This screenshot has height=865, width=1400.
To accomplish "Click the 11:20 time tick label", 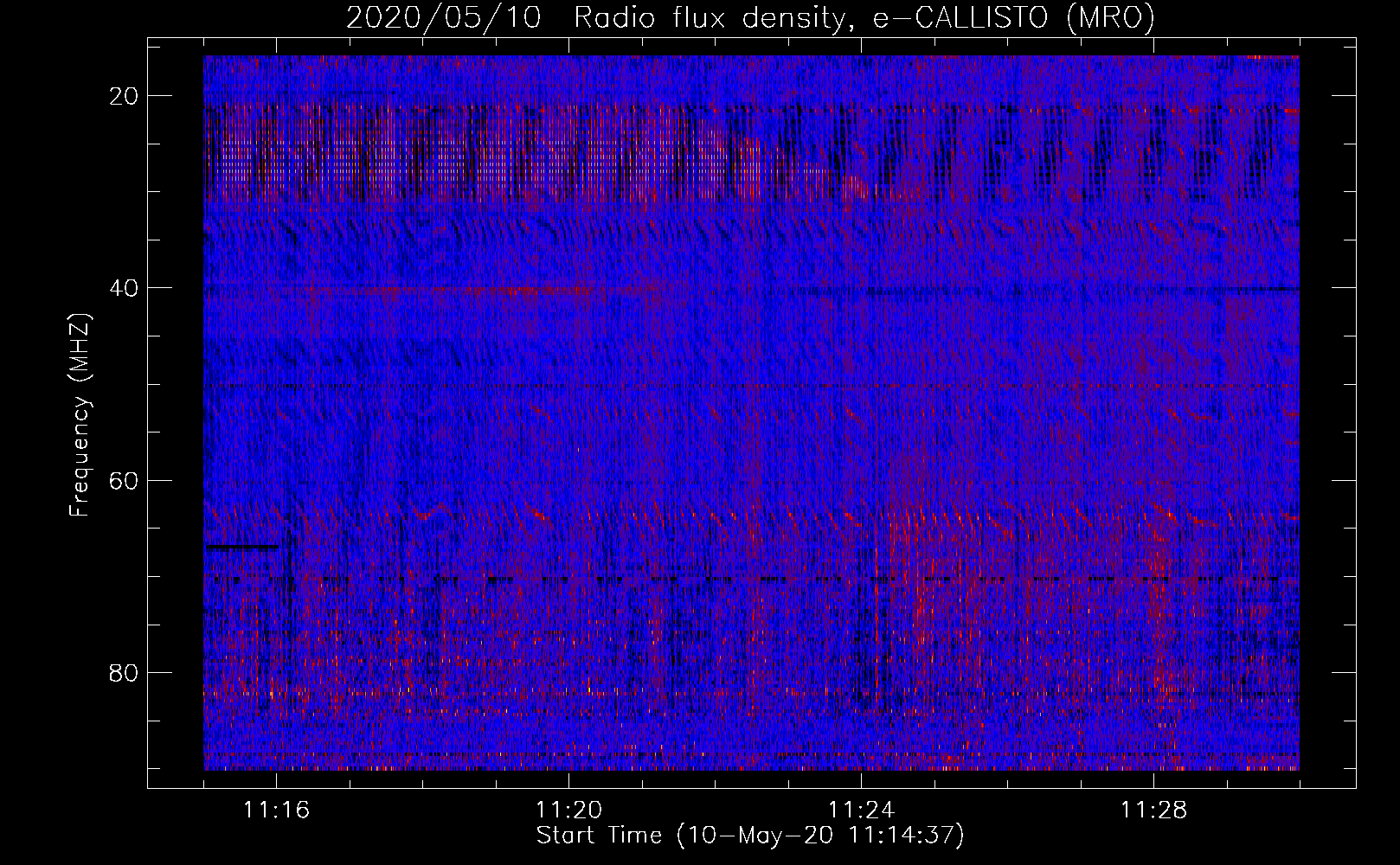I will pyautogui.click(x=569, y=811).
